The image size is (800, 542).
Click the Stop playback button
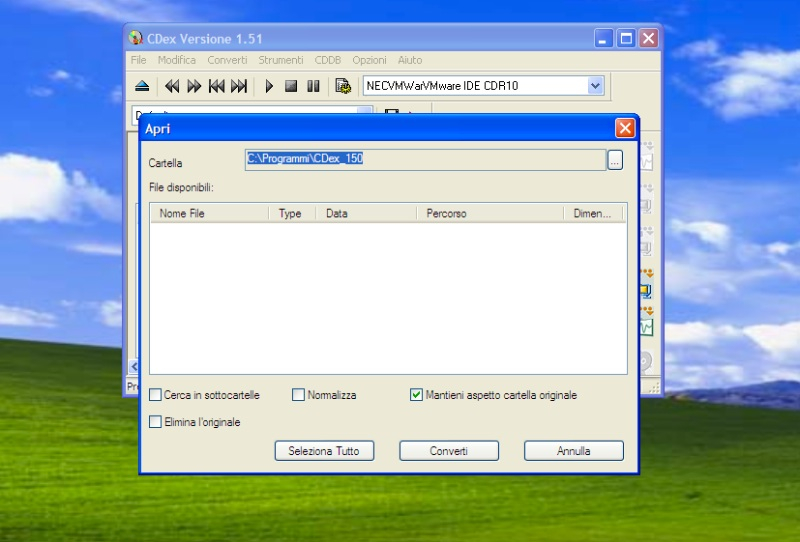[x=291, y=86]
